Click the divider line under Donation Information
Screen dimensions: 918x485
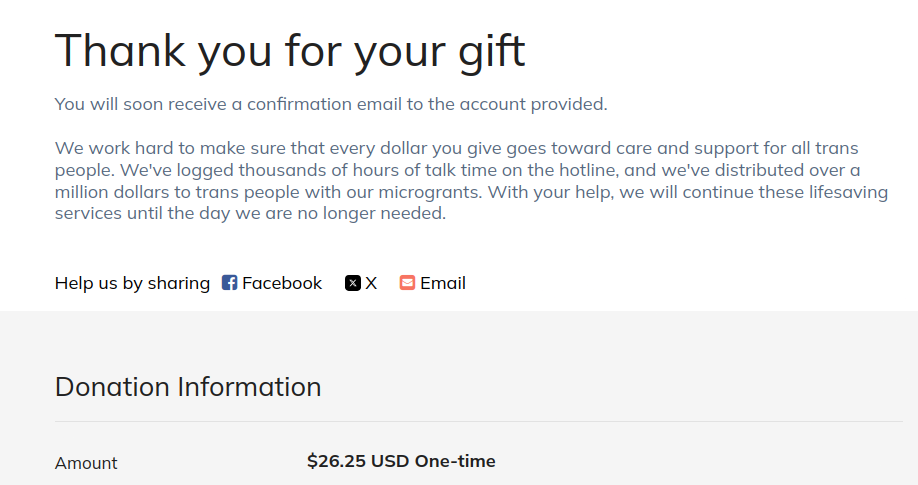click(x=478, y=421)
